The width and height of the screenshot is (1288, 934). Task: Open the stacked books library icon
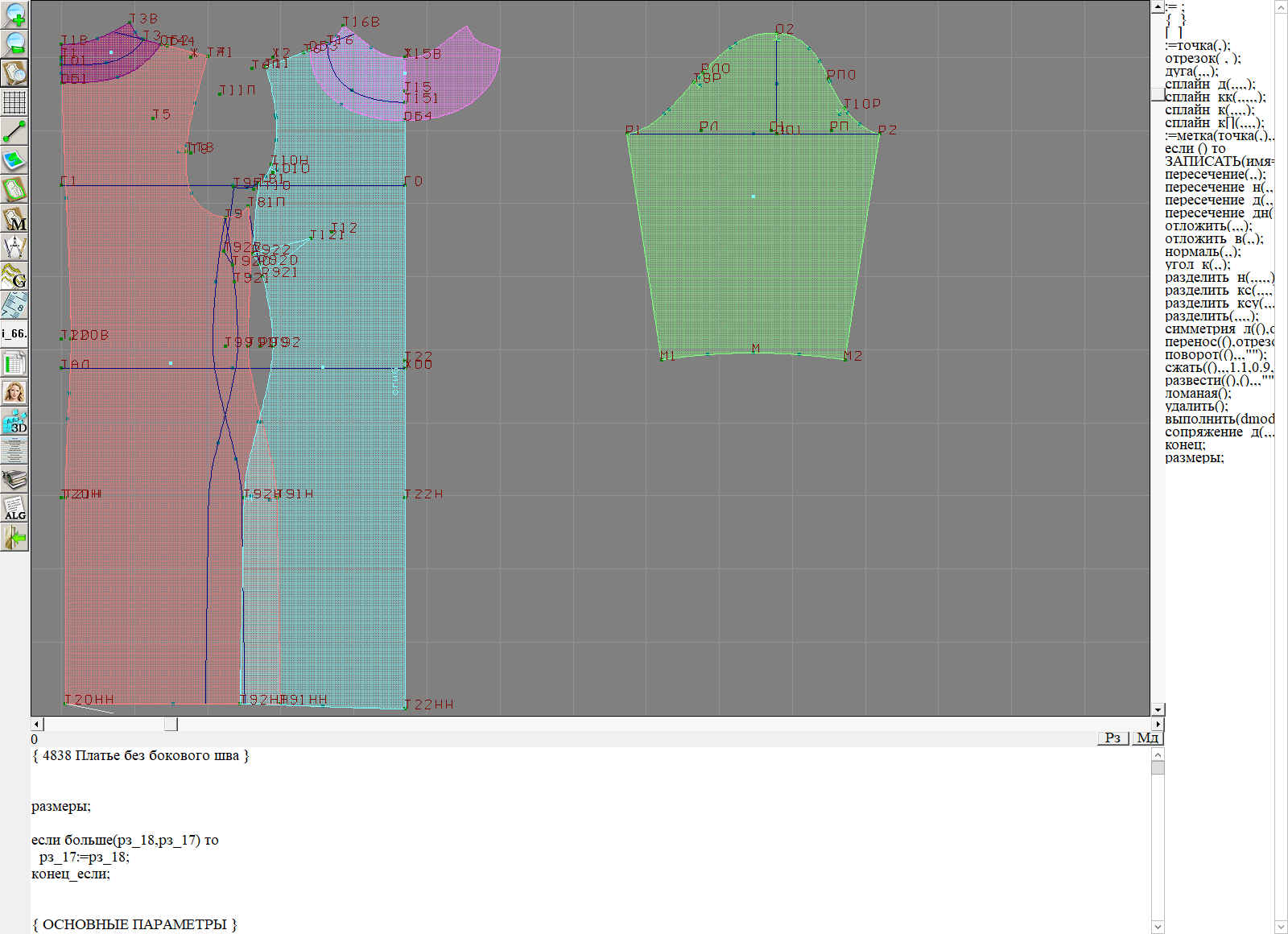(14, 479)
